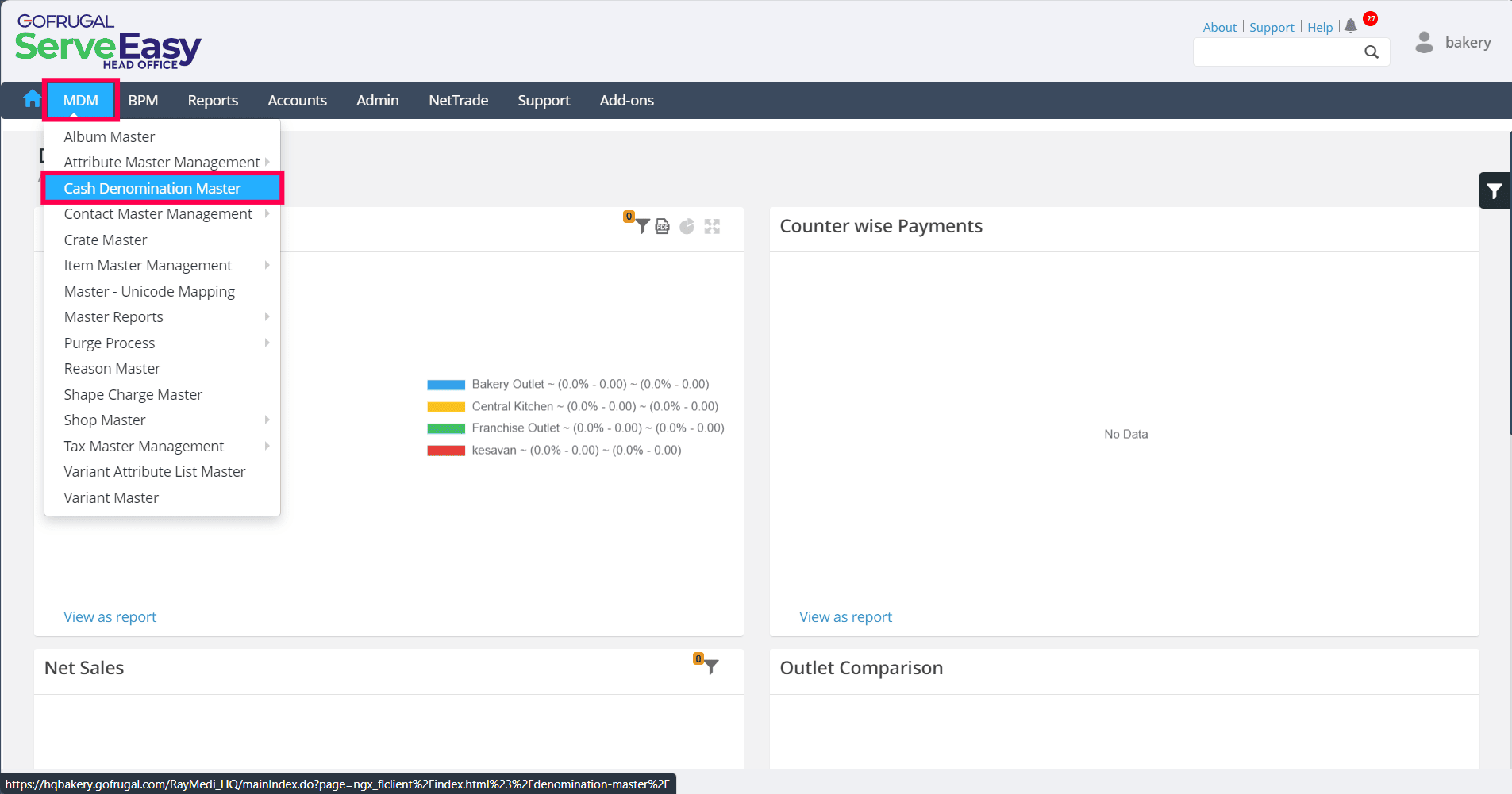Filter the top-left dashboard chart
The height and width of the screenshot is (794, 1512).
pos(642,226)
